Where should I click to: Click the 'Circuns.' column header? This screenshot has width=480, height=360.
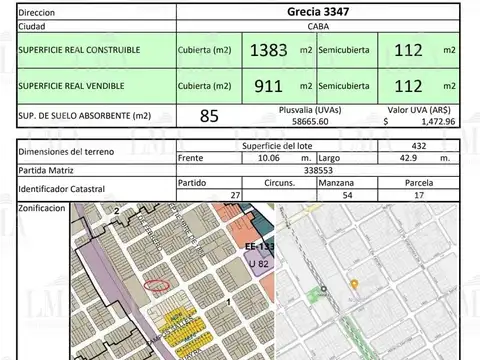pyautogui.click(x=279, y=183)
